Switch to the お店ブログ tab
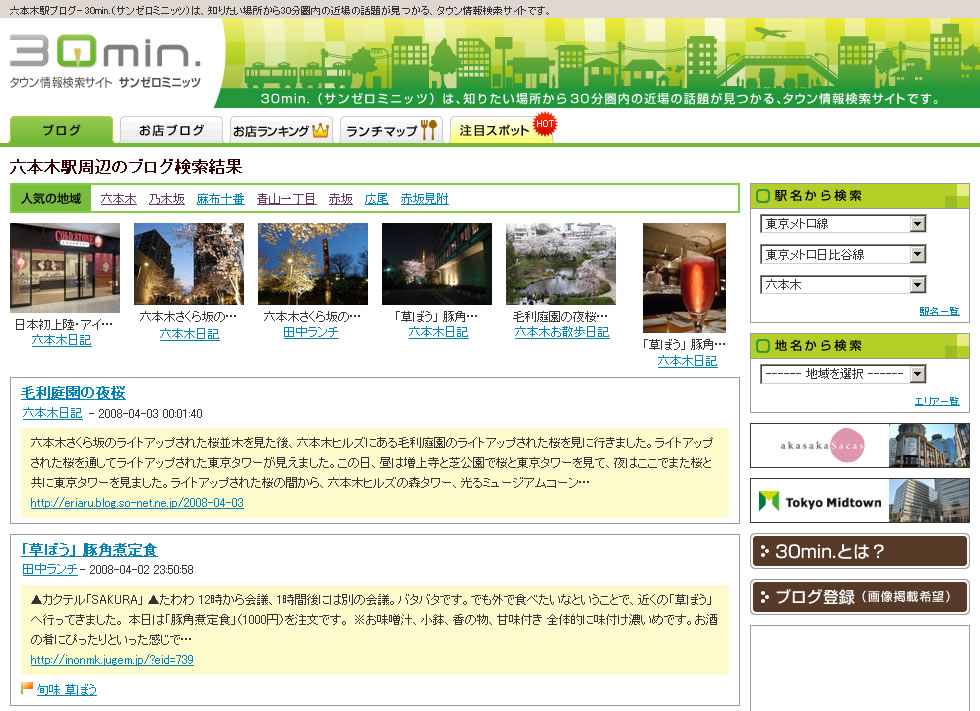The image size is (980, 711). [x=171, y=130]
